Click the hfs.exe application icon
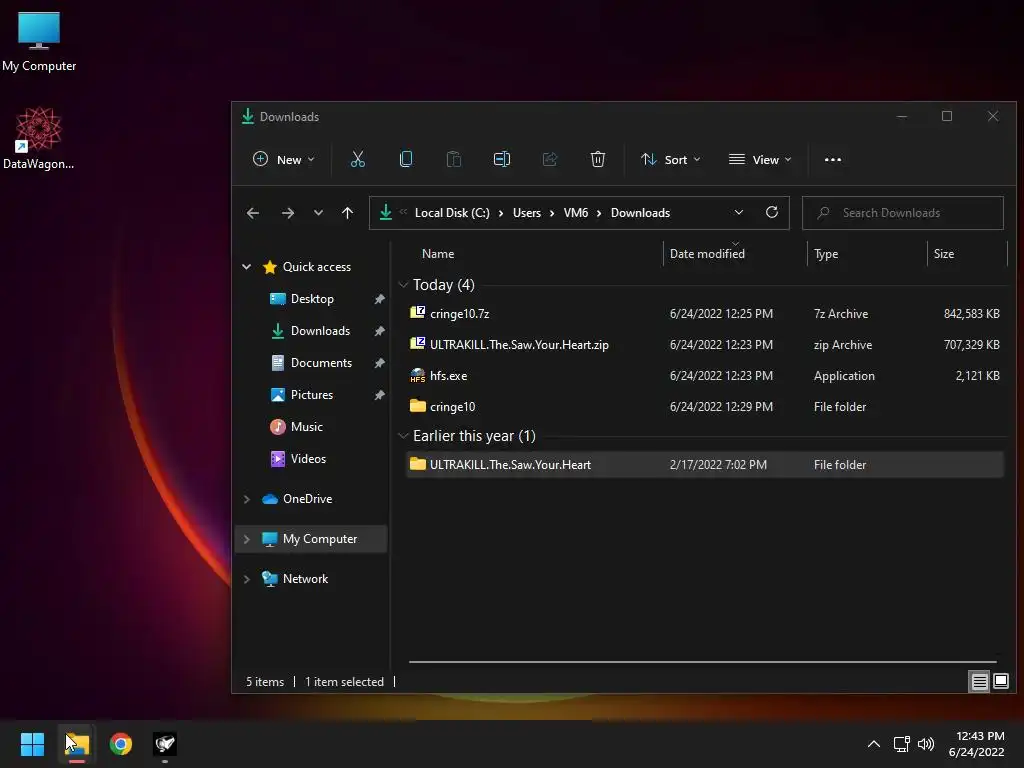The height and width of the screenshot is (768, 1024). click(417, 376)
